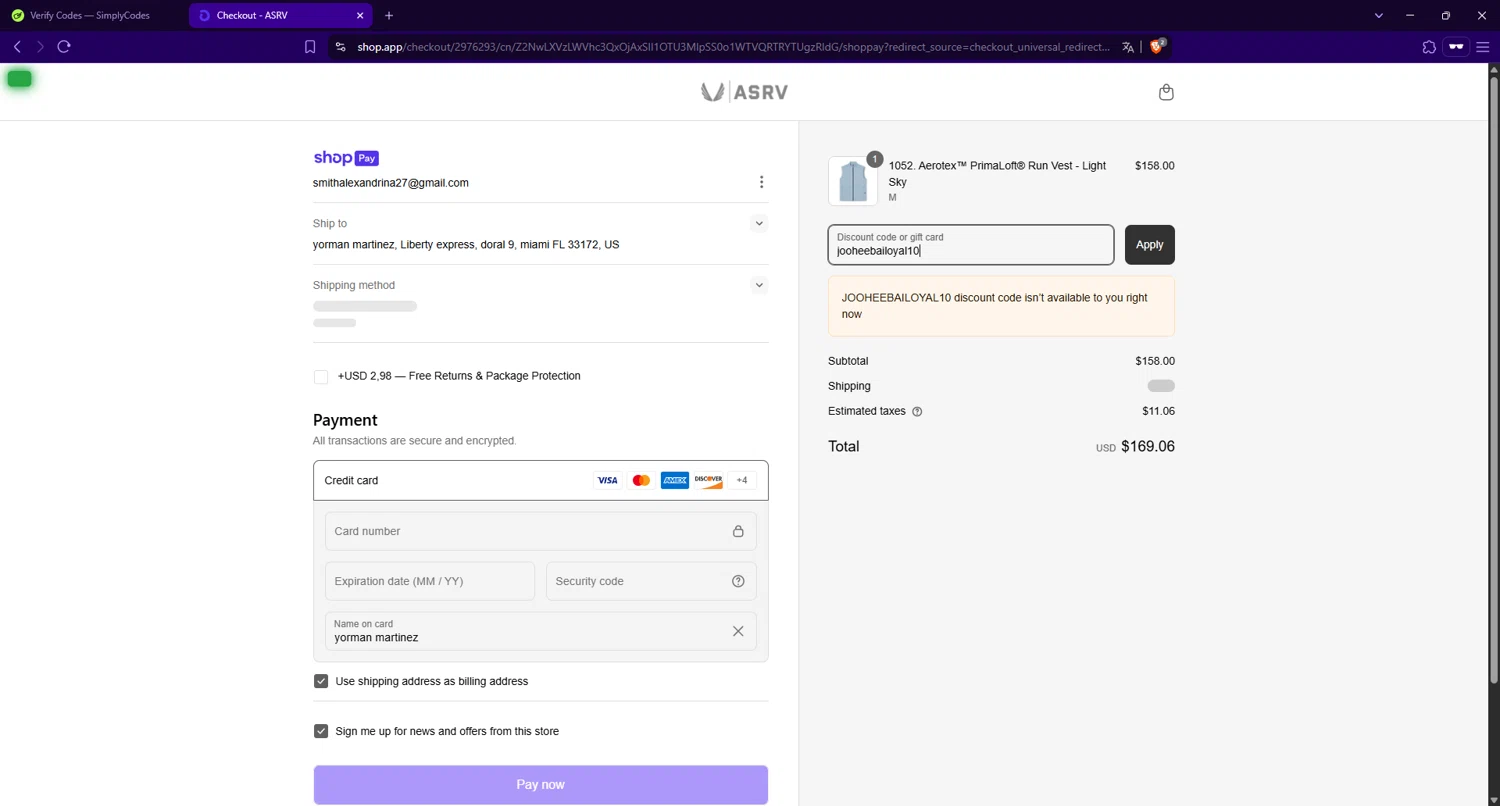Click the product name Aerotex PrimaLoft Run Vest
This screenshot has height=806, width=1500.
click(997, 174)
